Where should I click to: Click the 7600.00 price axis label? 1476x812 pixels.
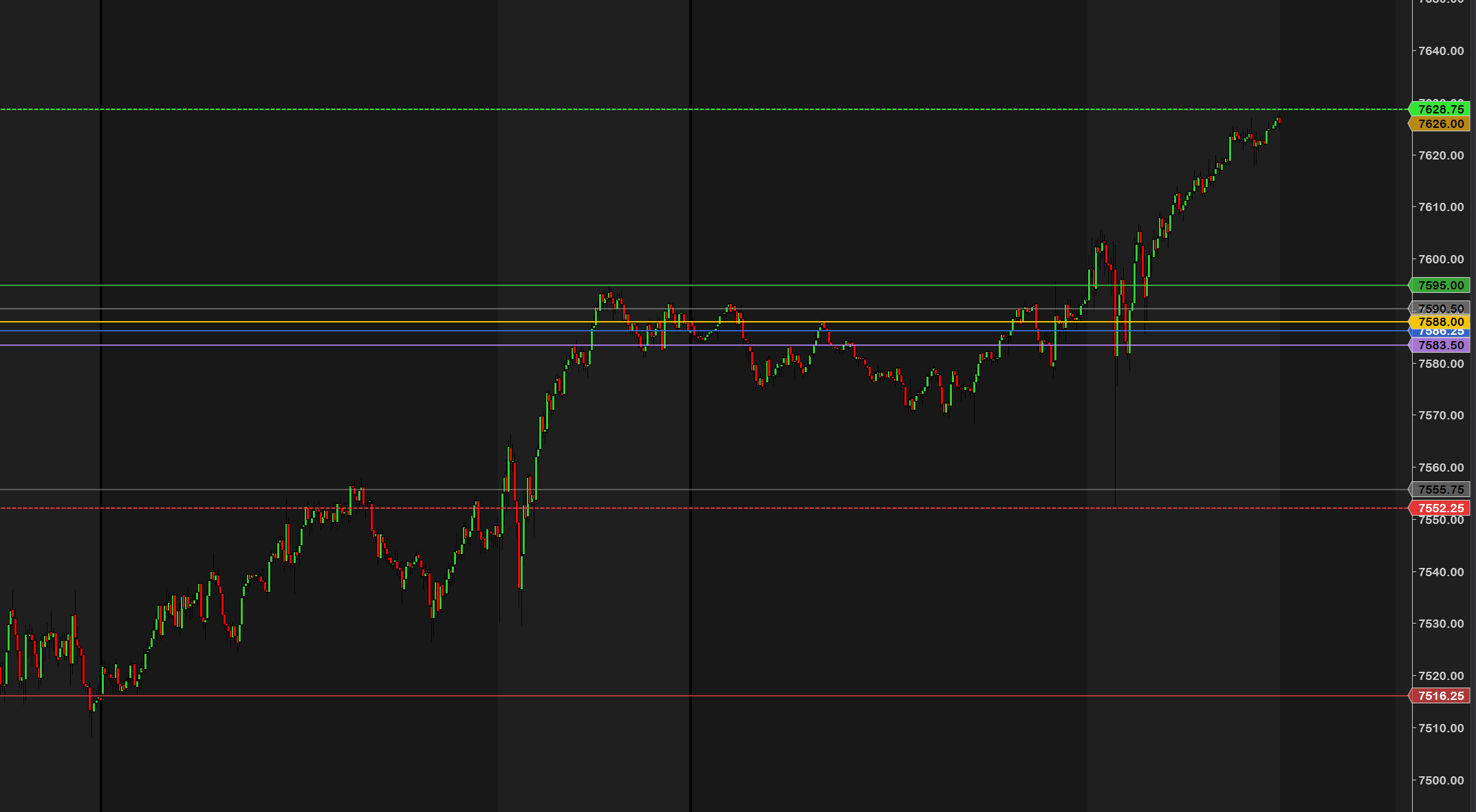click(1441, 259)
